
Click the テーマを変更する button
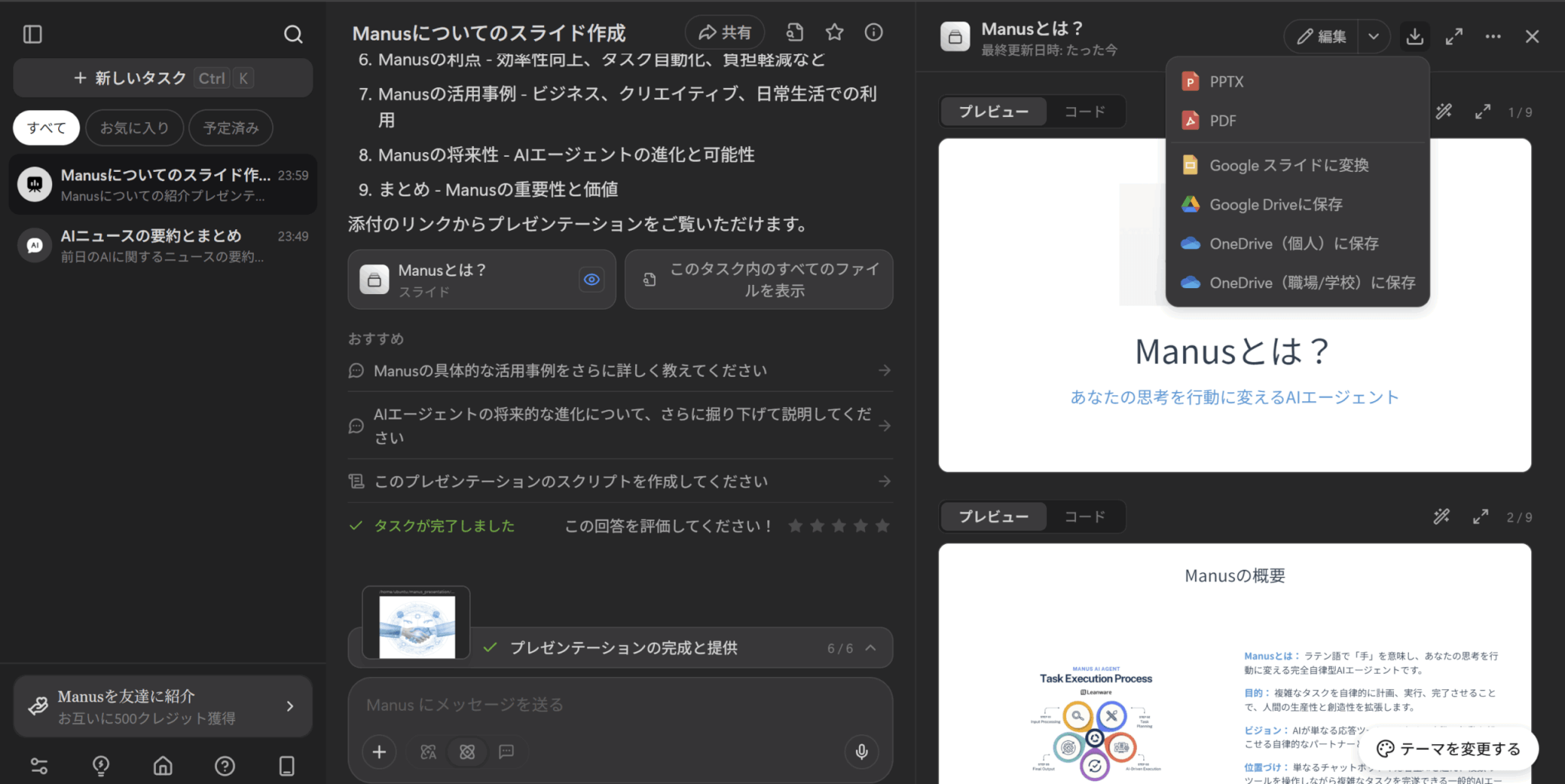coord(1448,749)
